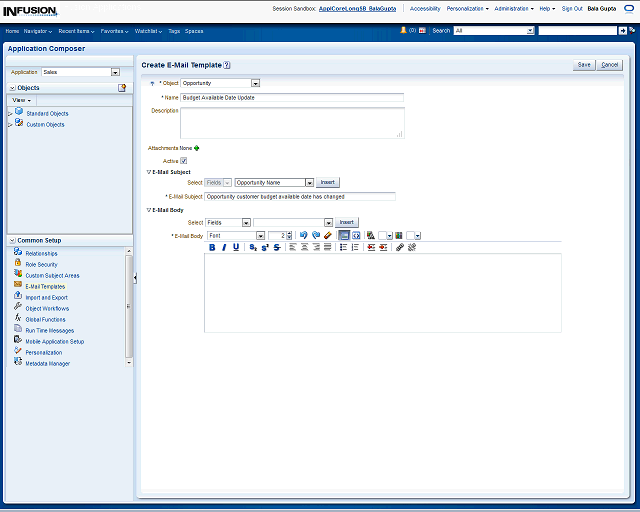The width and height of the screenshot is (640, 512).
Task: Click the Bold formatting icon
Action: (x=212, y=247)
